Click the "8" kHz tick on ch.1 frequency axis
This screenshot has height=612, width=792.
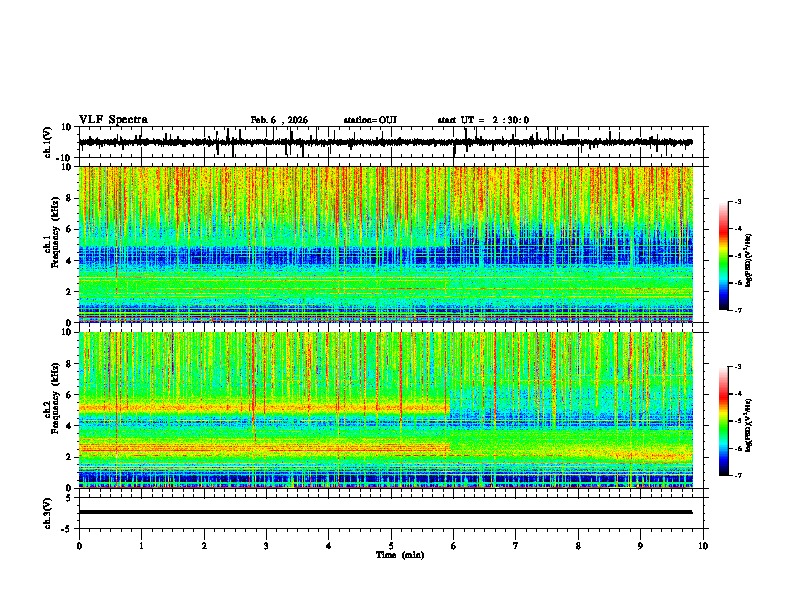point(69,198)
